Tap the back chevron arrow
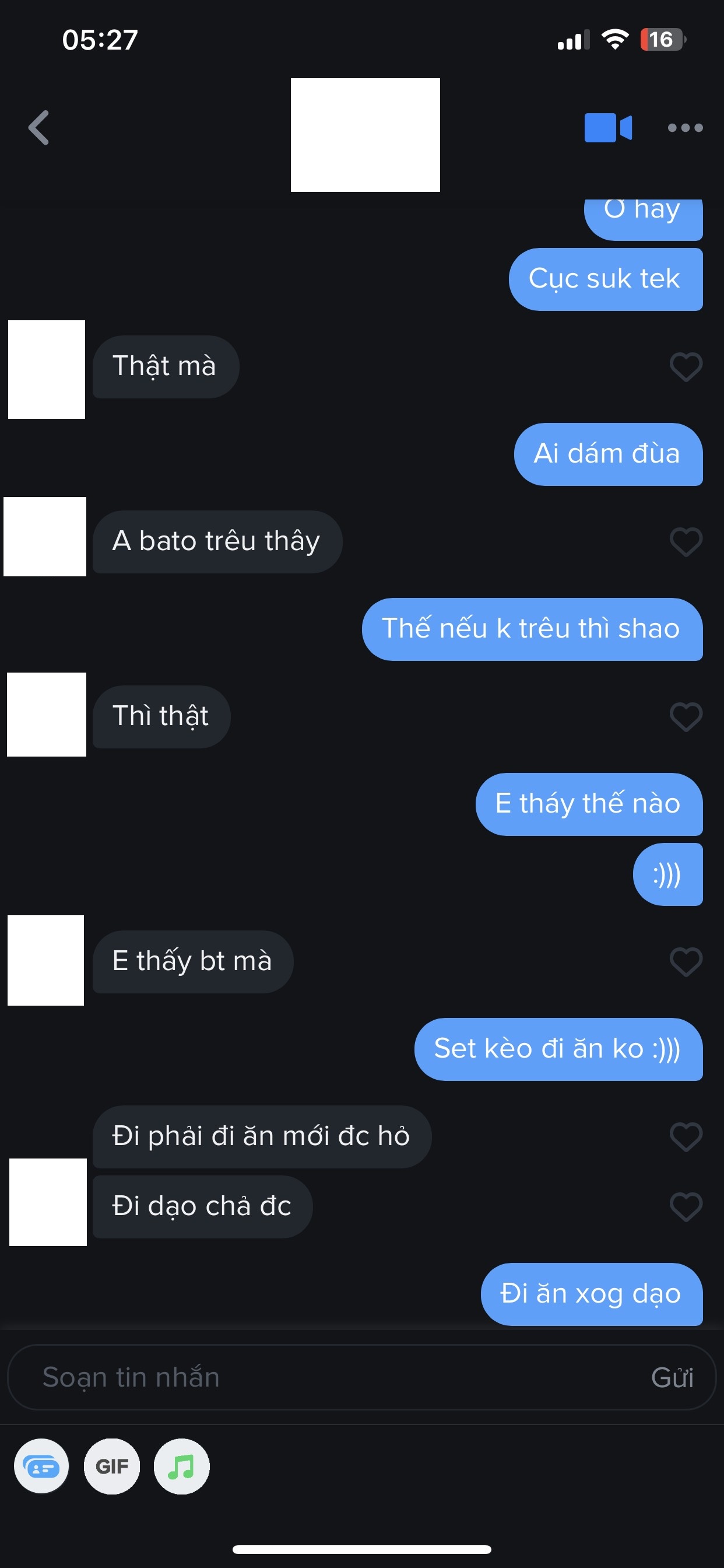The width and height of the screenshot is (724, 1568). tap(39, 128)
